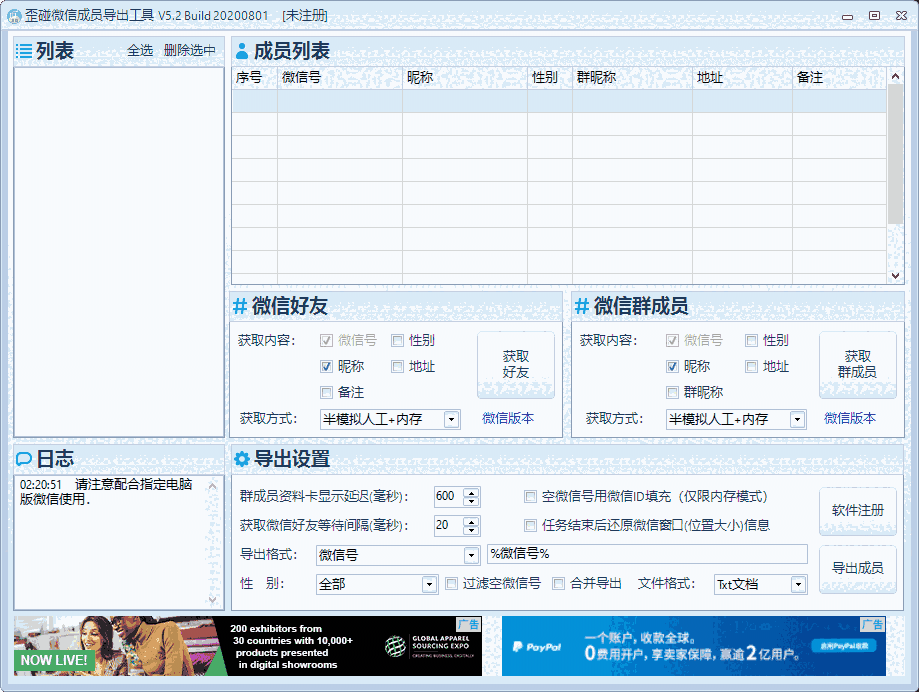
Task: Check the 地址 option in 微信群成员 panel
Action: [751, 367]
